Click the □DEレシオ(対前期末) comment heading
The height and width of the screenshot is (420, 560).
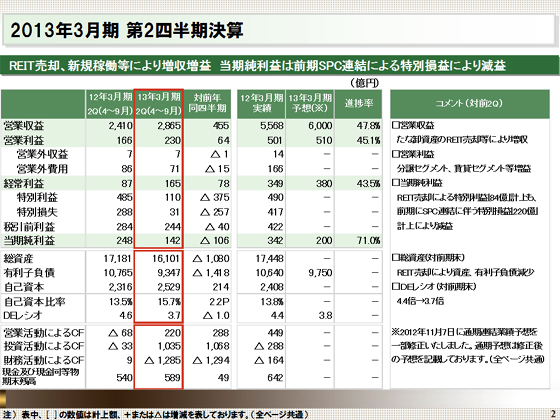(x=434, y=286)
